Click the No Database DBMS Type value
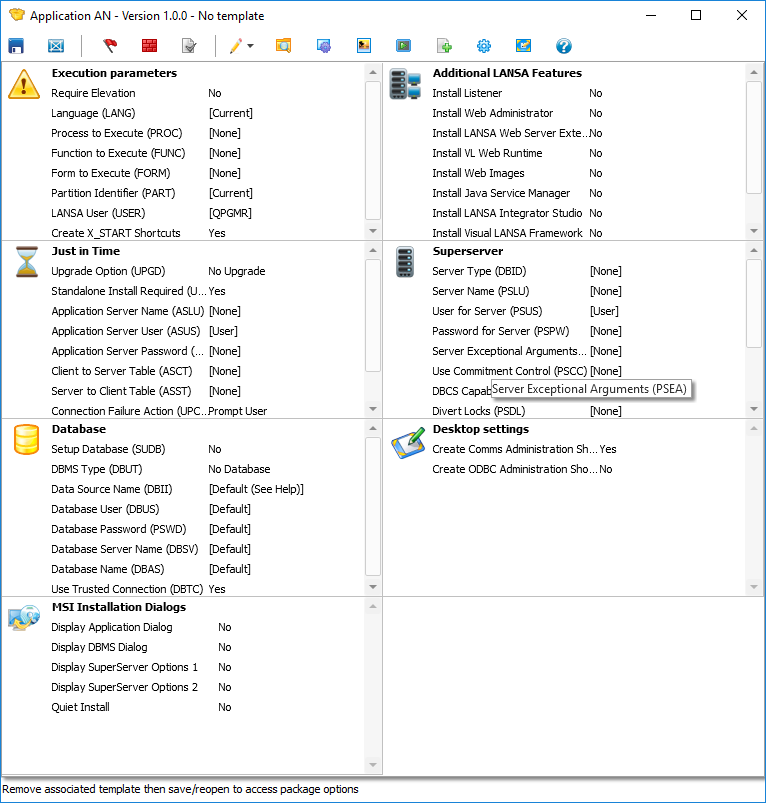 tap(239, 469)
